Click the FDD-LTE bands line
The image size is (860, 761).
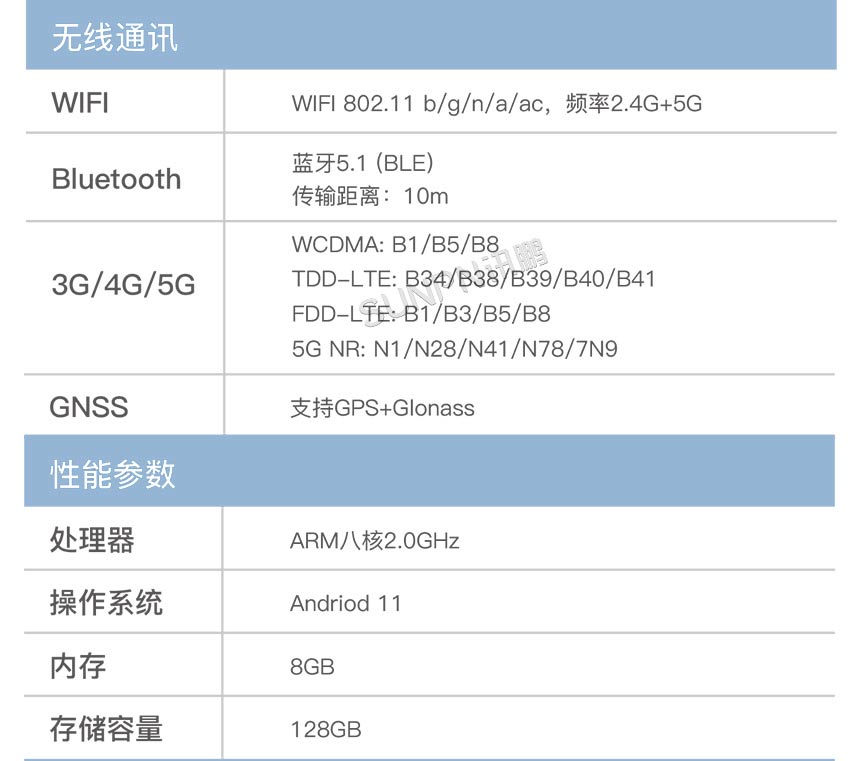click(421, 314)
